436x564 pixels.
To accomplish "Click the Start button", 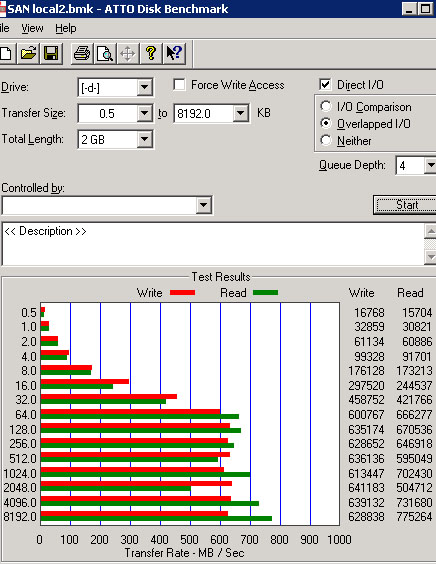I will tap(405, 205).
